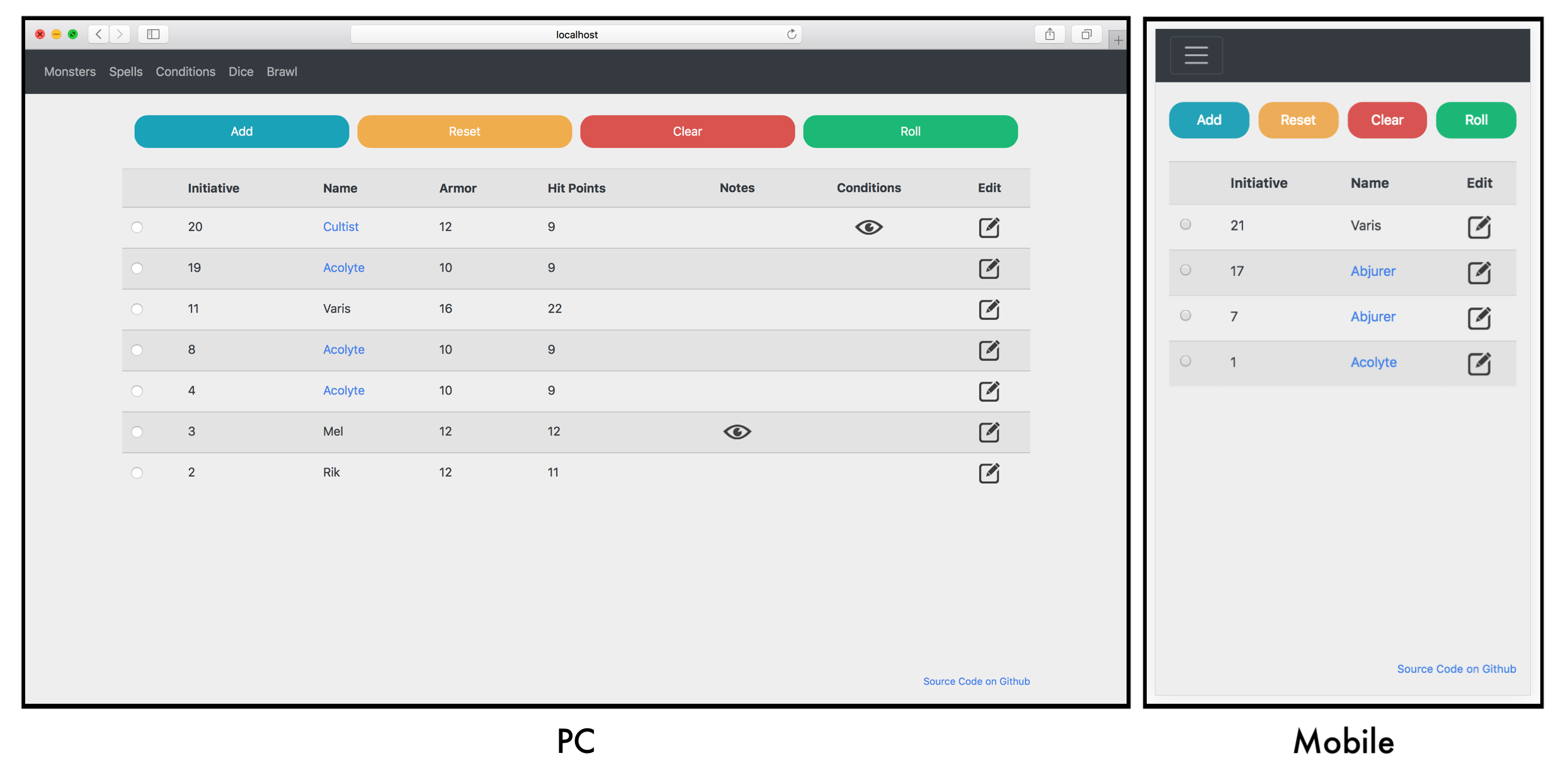Screen dimensions: 1568x780
Task: Select the radio button for Mel row
Action: (x=138, y=430)
